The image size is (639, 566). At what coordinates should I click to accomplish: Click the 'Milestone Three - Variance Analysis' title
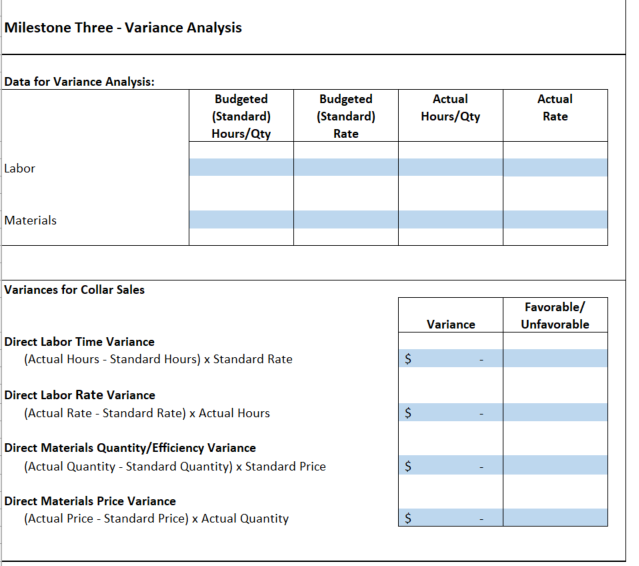123,28
